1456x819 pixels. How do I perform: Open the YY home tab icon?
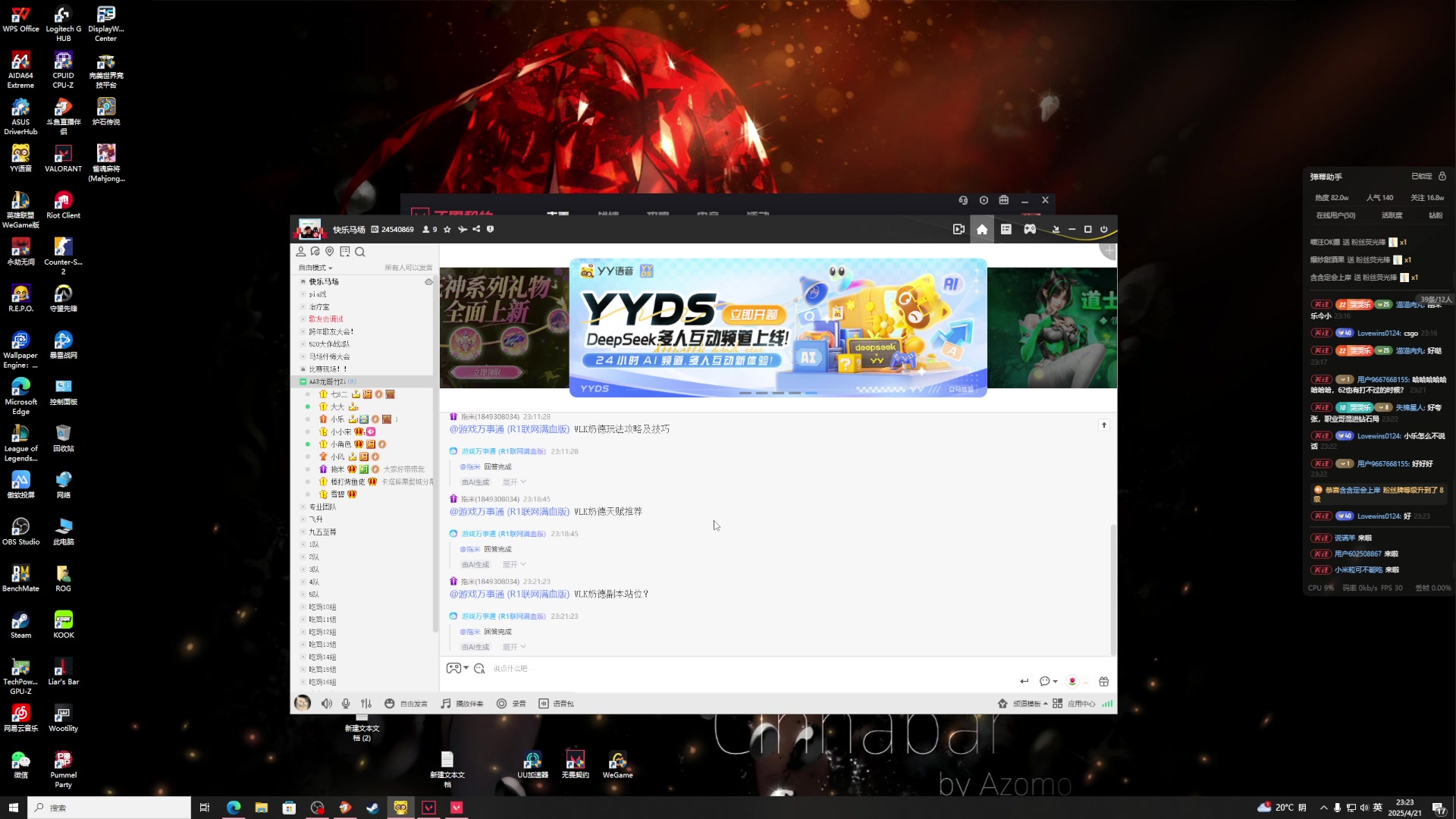[x=982, y=229]
